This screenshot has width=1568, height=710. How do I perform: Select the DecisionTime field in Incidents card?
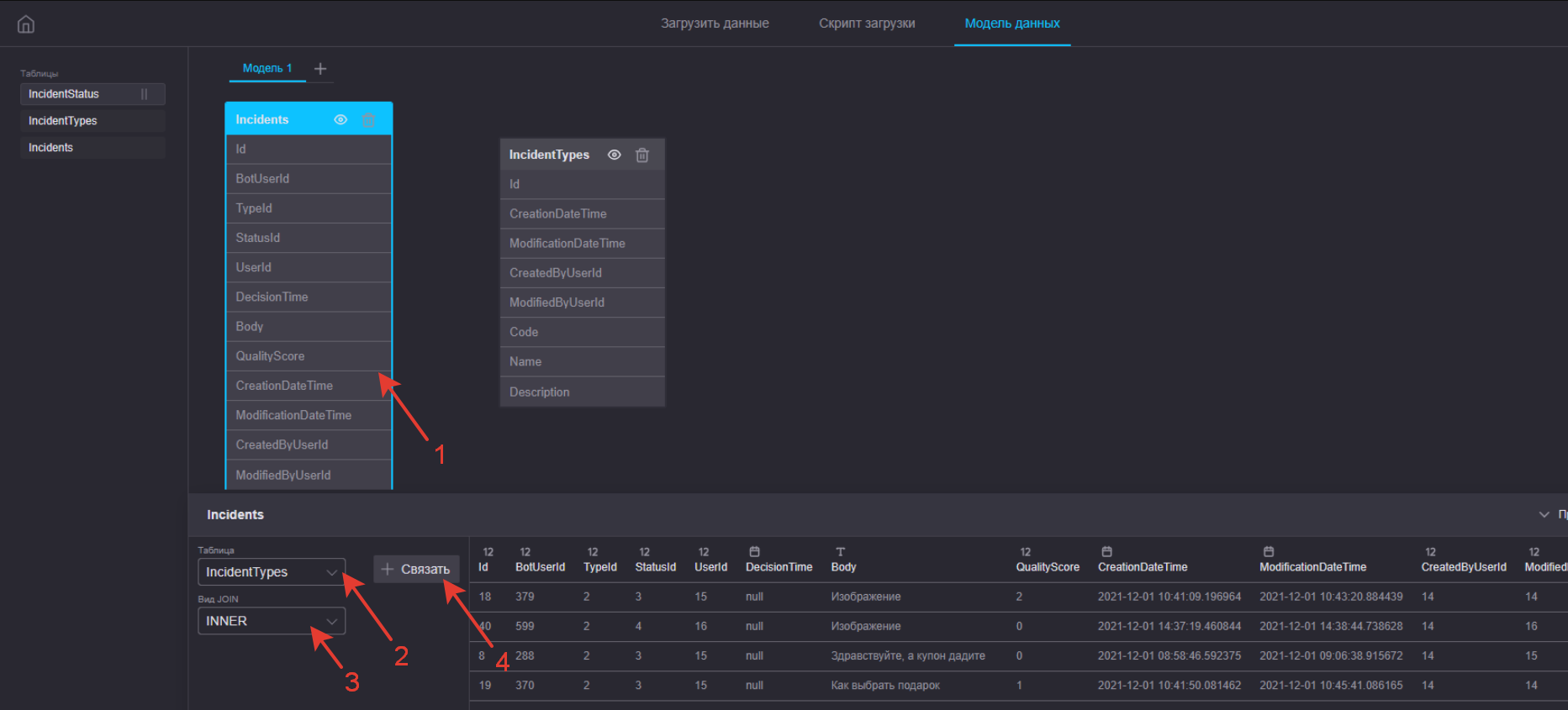[309, 297]
